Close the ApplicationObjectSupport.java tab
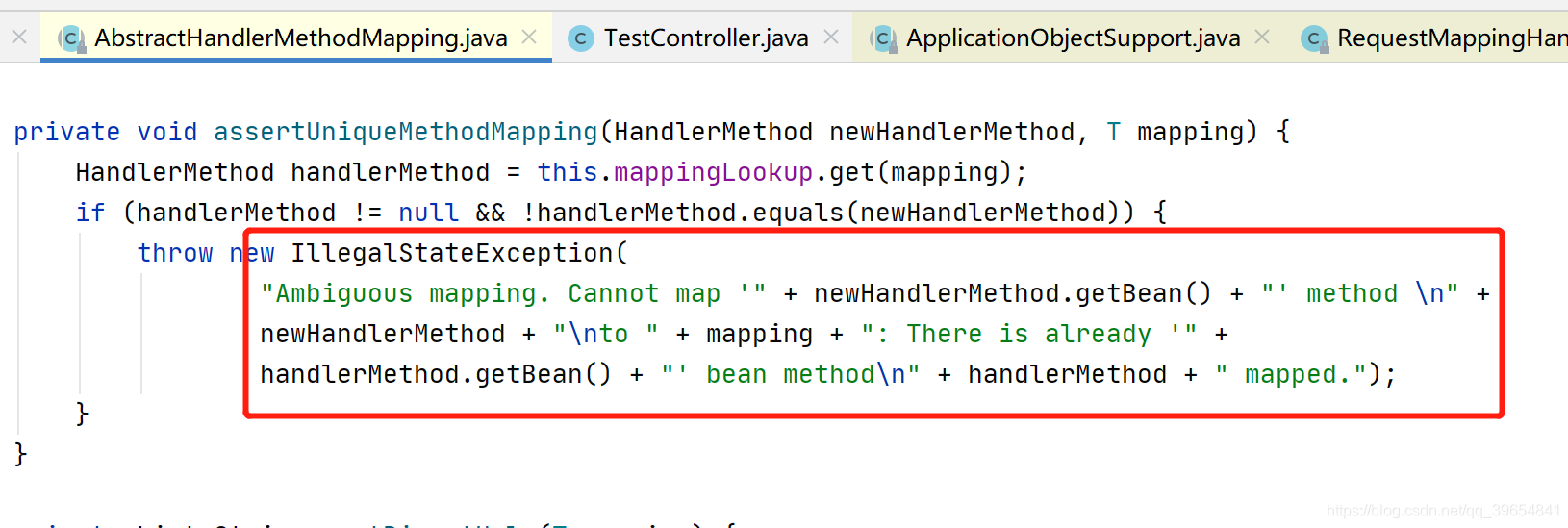Image resolution: width=1568 pixels, height=528 pixels. [1262, 38]
